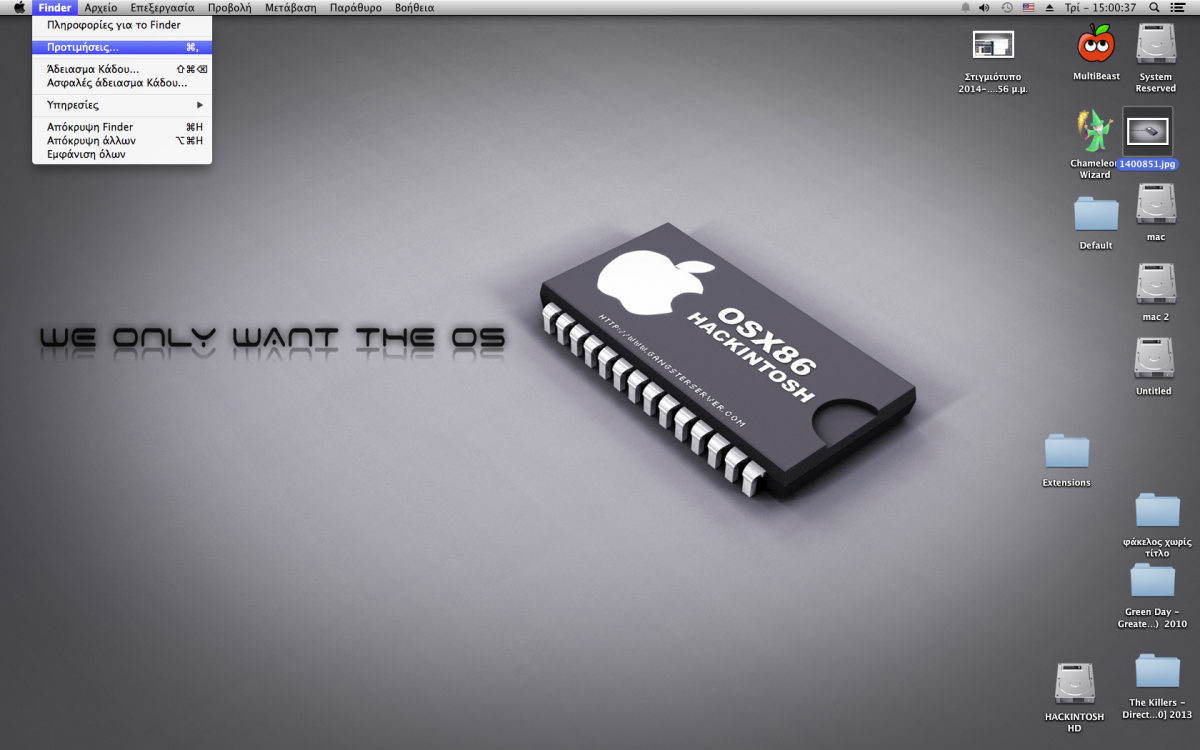
Task: Open the Βοήθεια menu
Action: coord(414,7)
